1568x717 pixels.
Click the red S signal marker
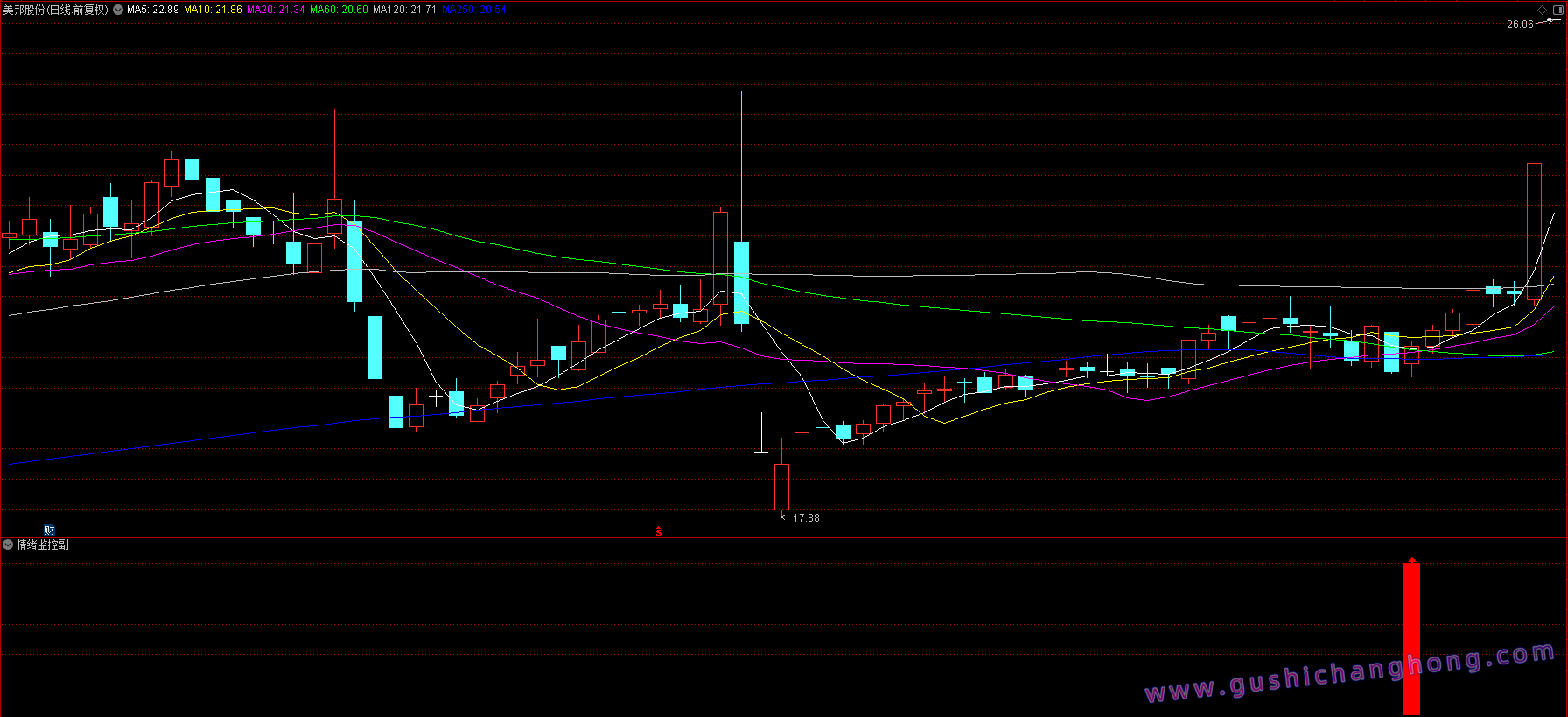pyautogui.click(x=659, y=531)
